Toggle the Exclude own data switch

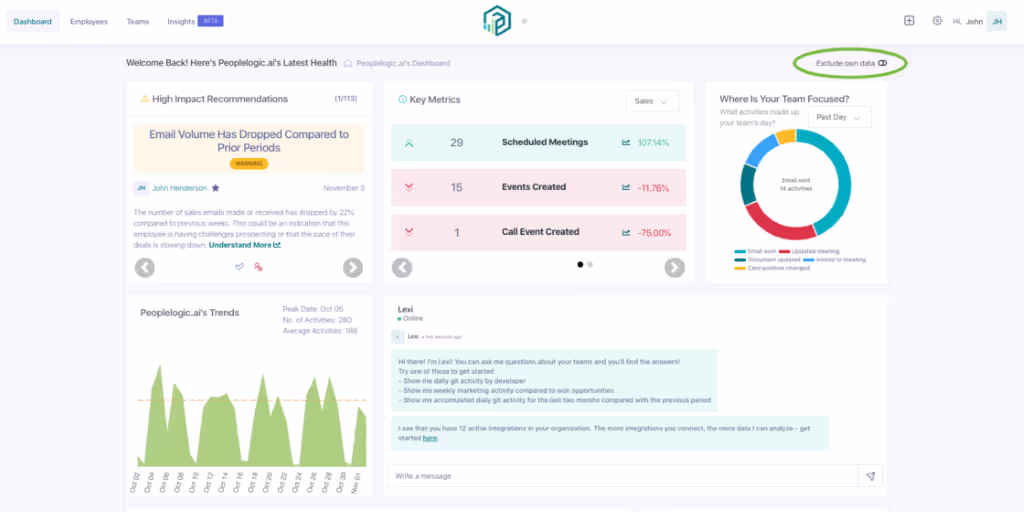coord(882,63)
